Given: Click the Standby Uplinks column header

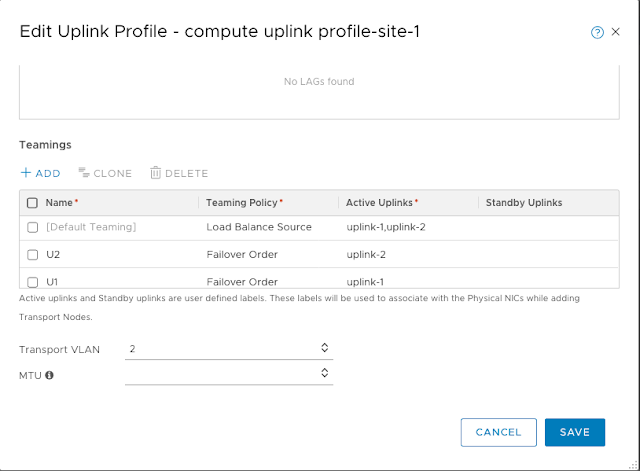Looking at the screenshot, I should [x=523, y=203].
